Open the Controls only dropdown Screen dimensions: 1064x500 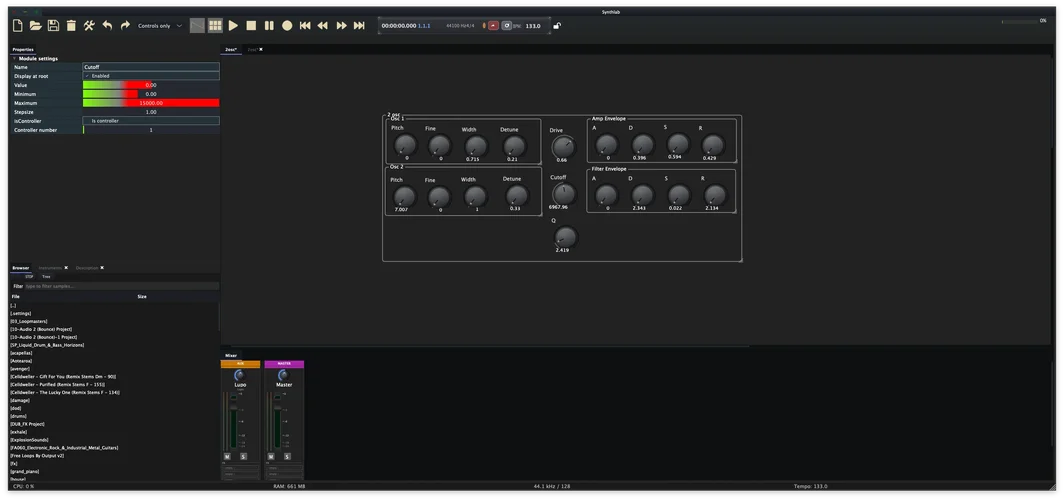coord(160,26)
